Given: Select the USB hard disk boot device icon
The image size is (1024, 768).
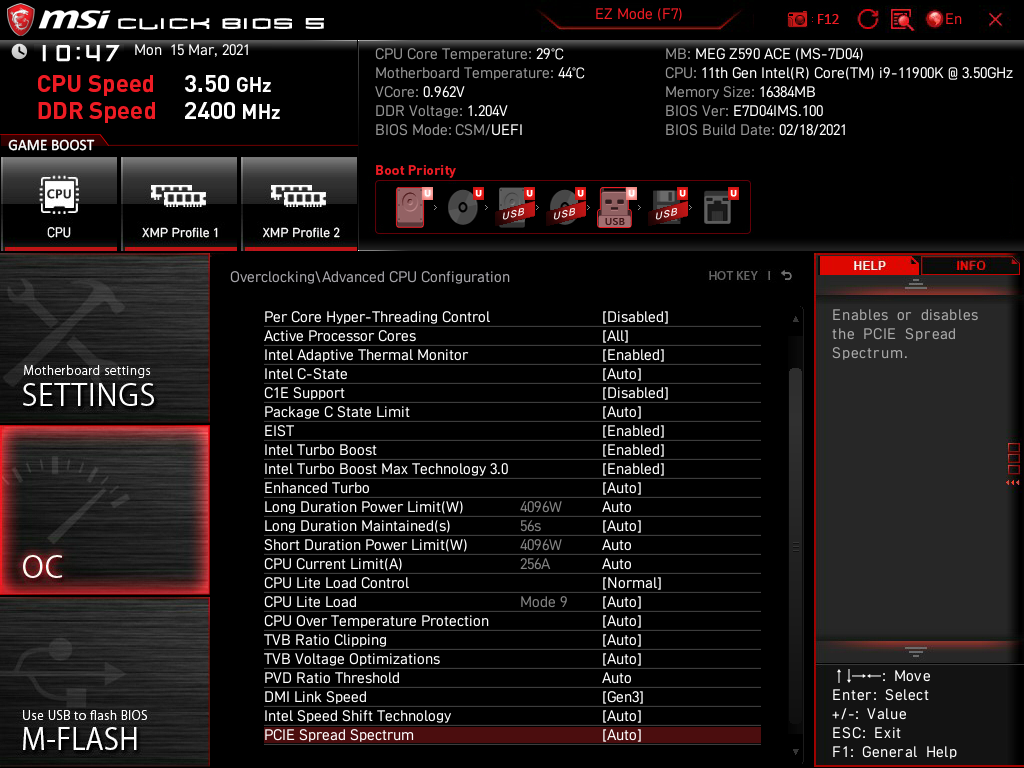Looking at the screenshot, I should tap(515, 207).
